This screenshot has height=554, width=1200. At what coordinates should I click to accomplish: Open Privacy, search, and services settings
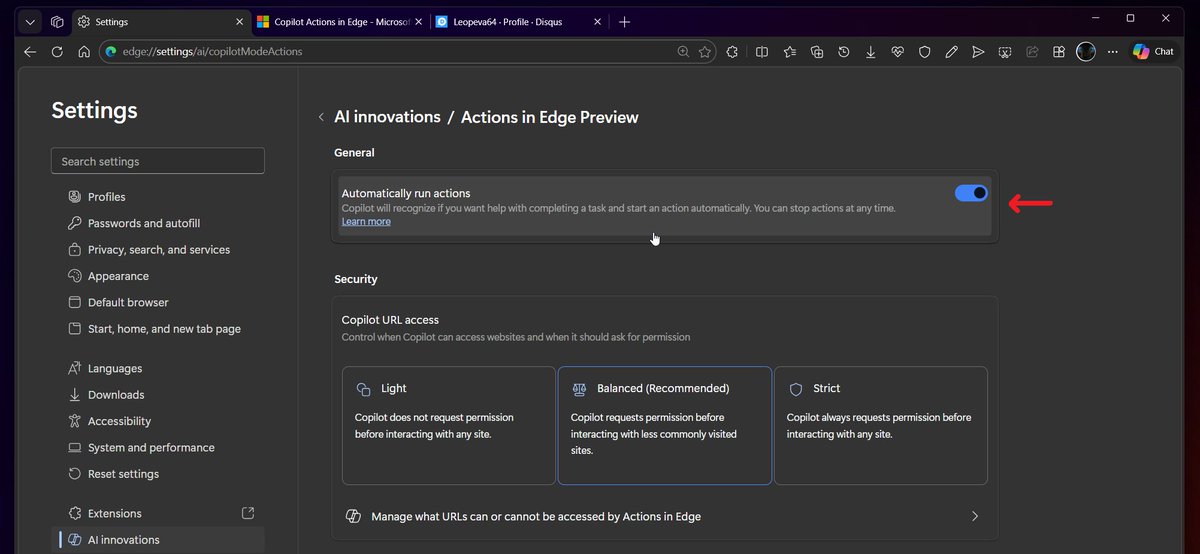click(x=158, y=250)
